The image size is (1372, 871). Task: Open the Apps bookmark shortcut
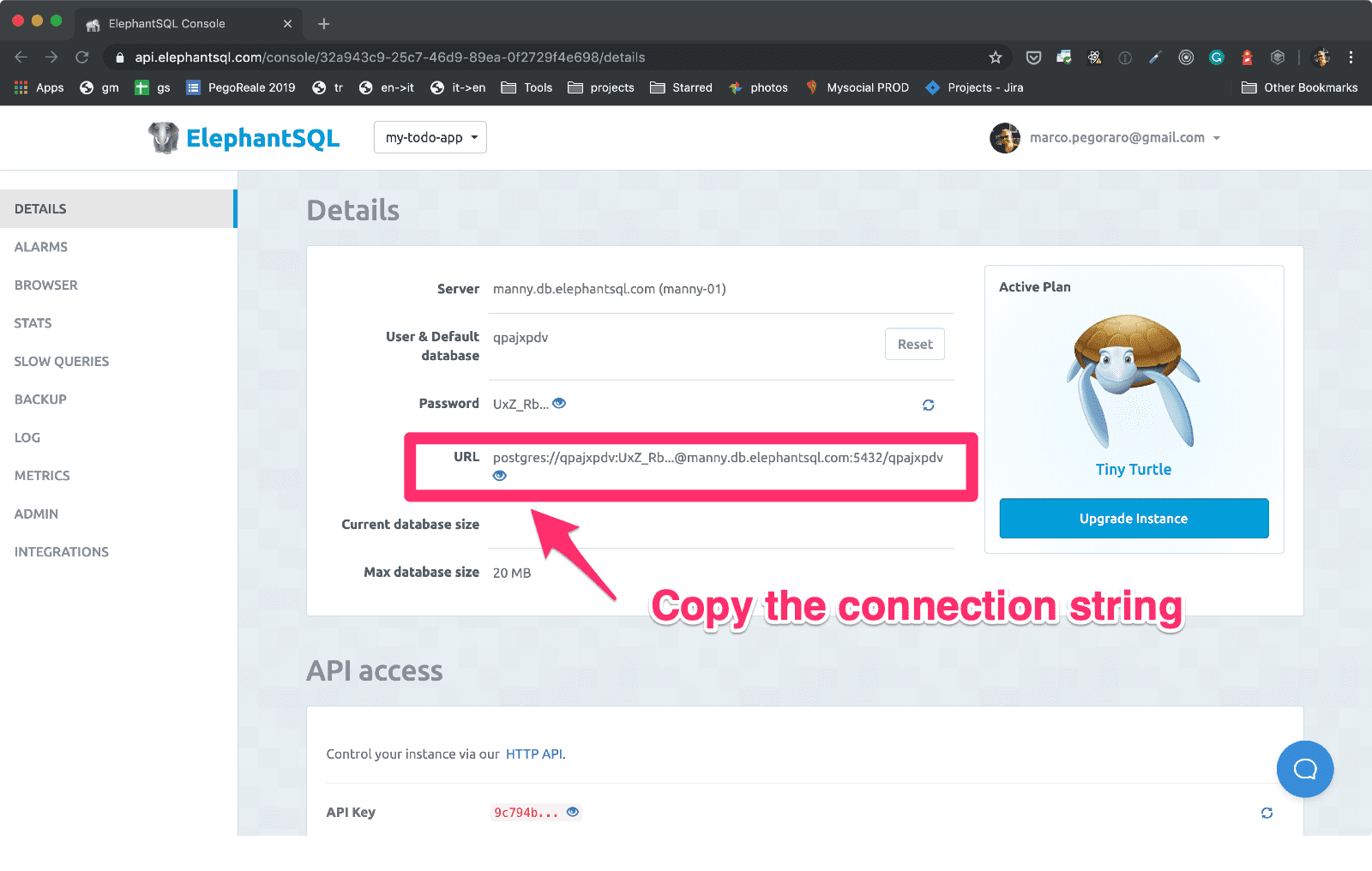click(x=39, y=87)
